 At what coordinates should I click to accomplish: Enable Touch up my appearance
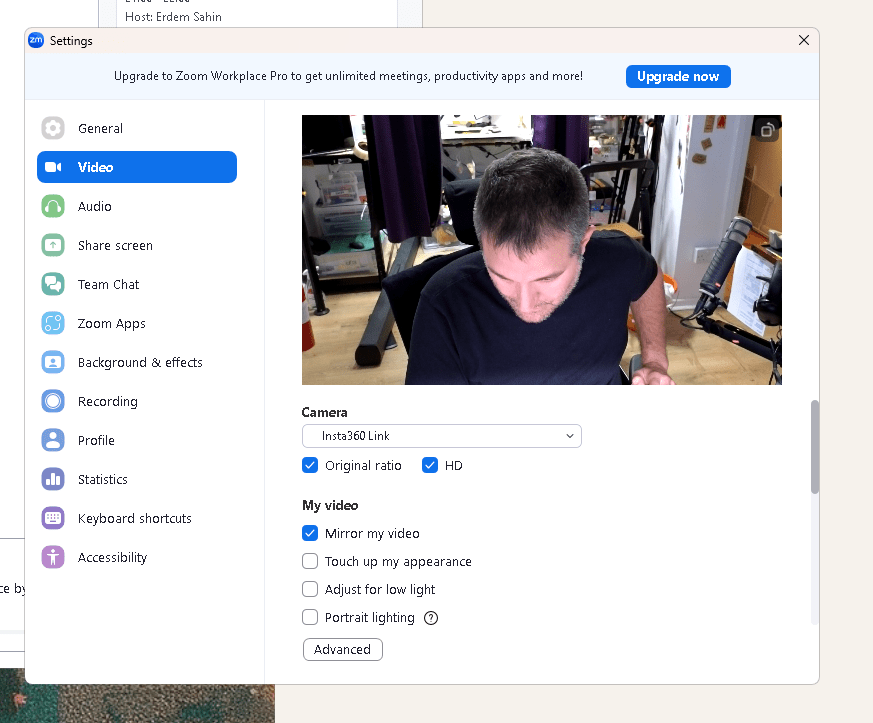coord(310,561)
